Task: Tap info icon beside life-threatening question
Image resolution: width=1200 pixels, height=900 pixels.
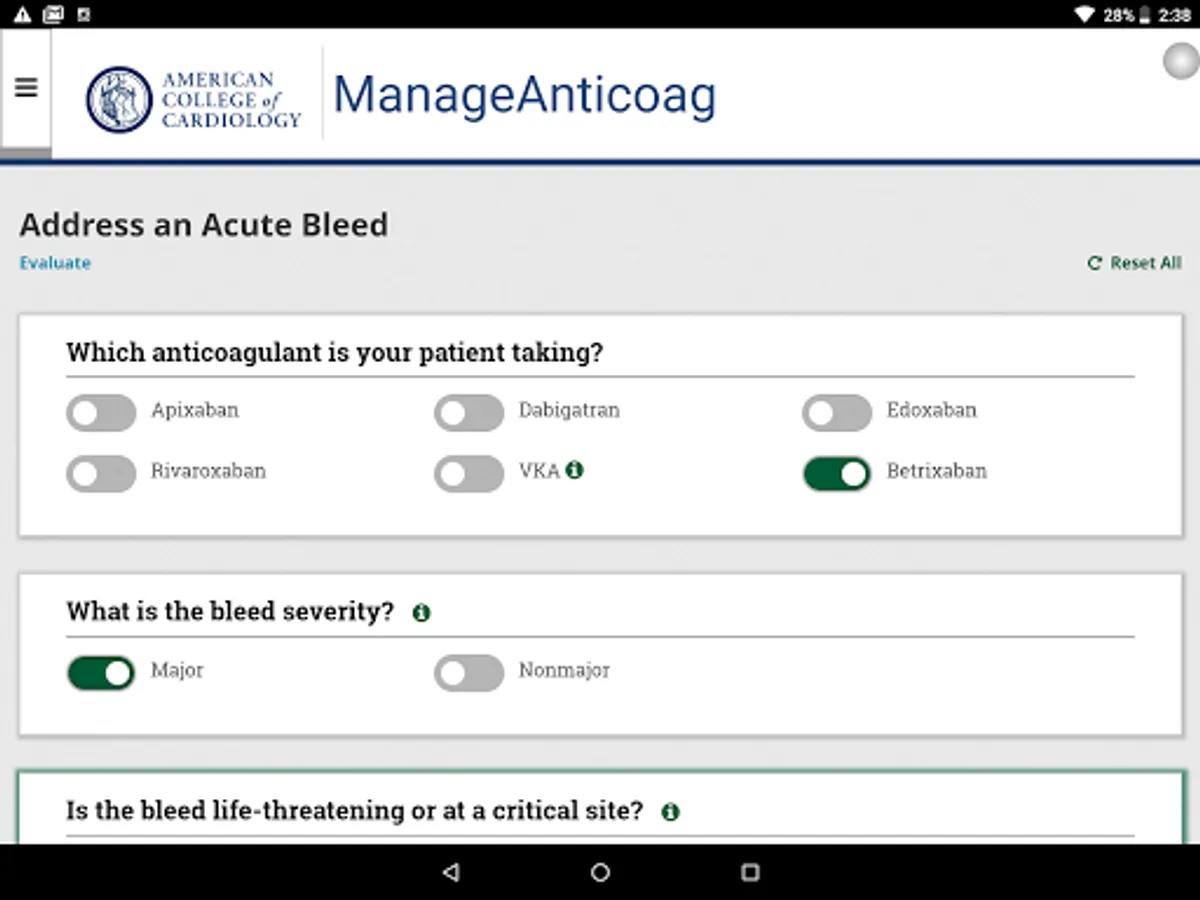Action: click(670, 811)
